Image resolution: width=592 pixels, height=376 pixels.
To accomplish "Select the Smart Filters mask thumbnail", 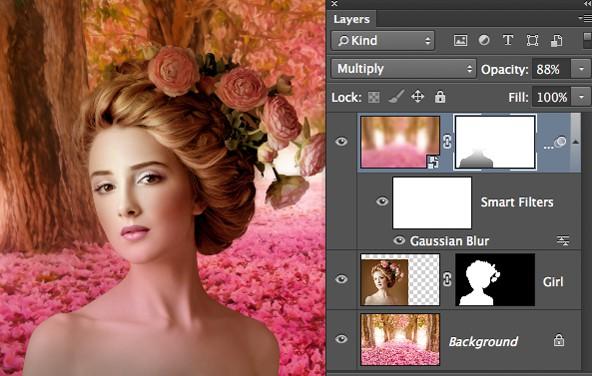I will tap(432, 203).
